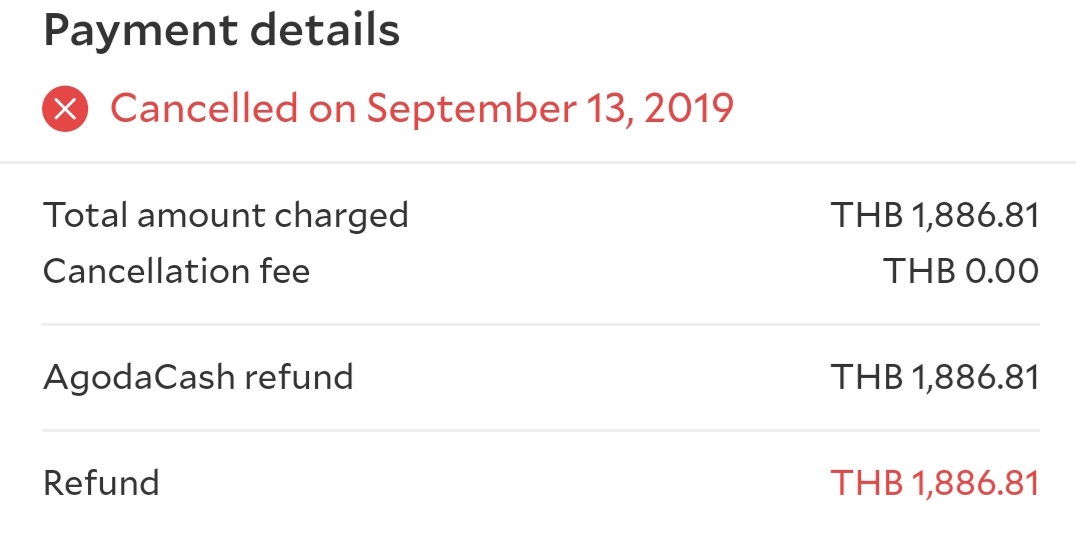Click the Cancelled on September 13, 2019 text
1076x535 pixels.
[422, 108]
